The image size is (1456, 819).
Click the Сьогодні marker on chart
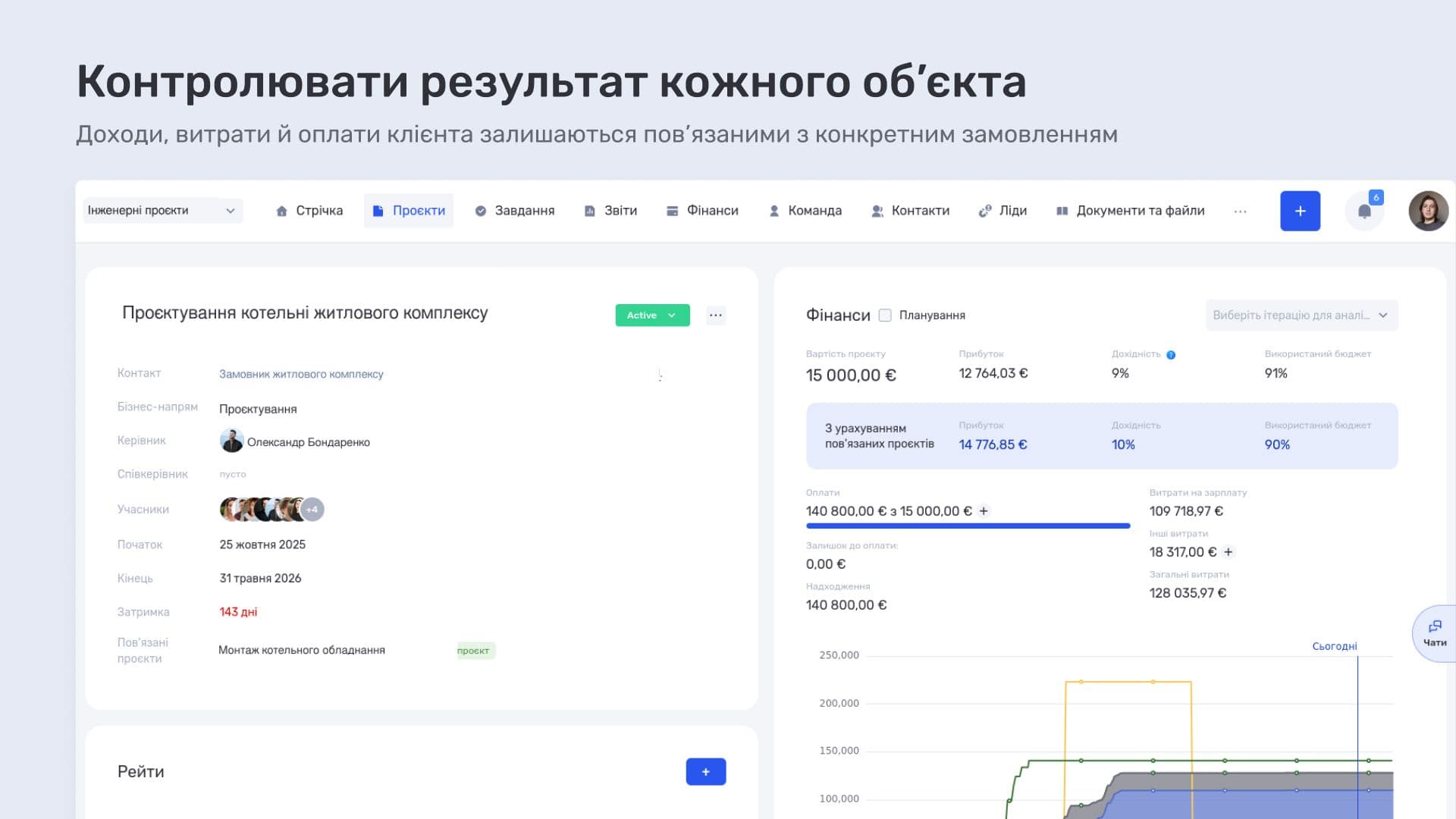coord(1335,646)
